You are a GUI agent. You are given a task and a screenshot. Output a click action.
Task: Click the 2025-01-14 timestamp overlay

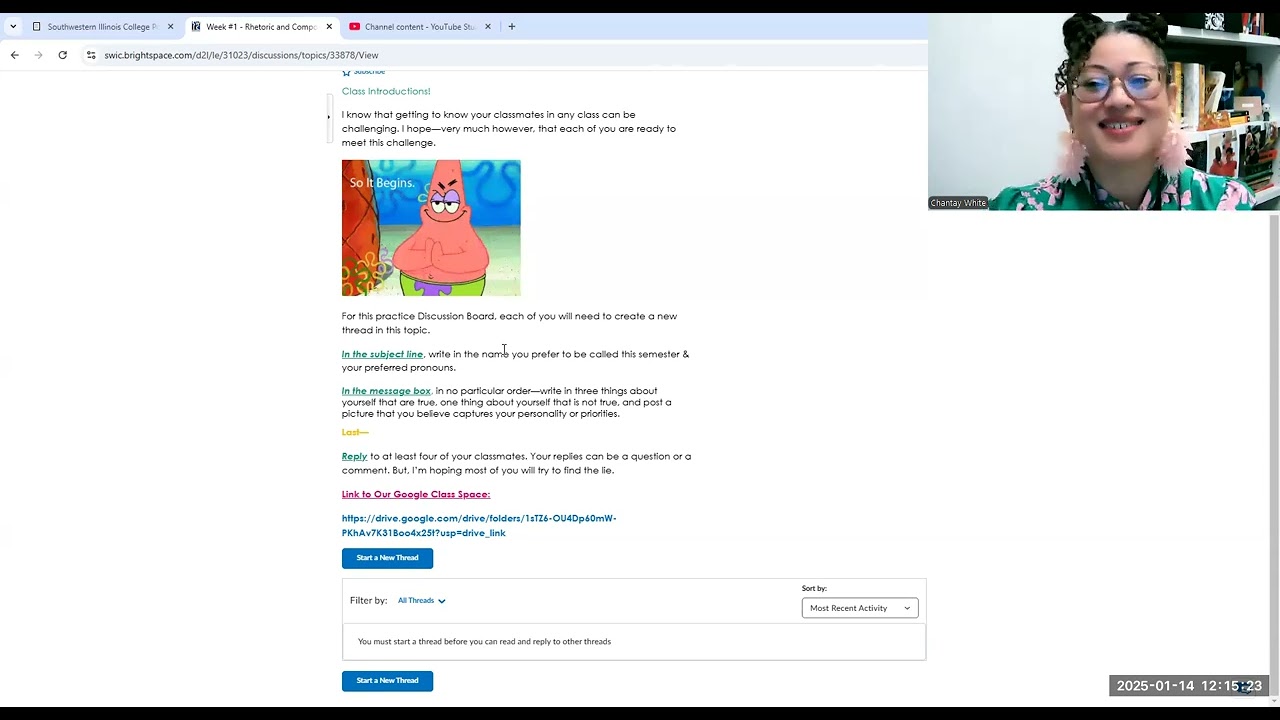(1190, 686)
